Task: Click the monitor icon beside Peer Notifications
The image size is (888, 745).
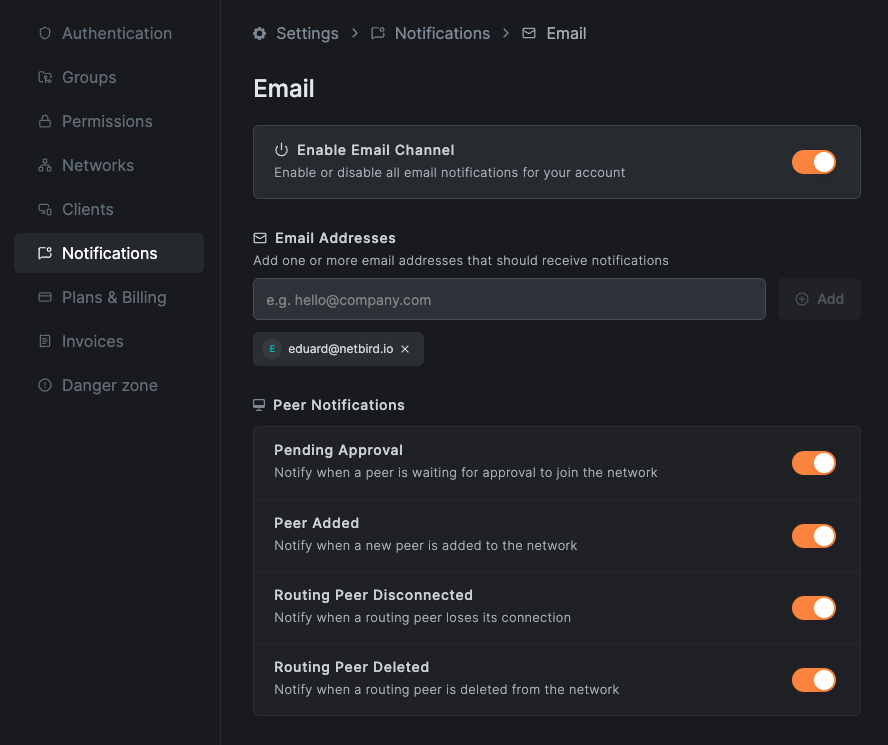Action: 259,405
